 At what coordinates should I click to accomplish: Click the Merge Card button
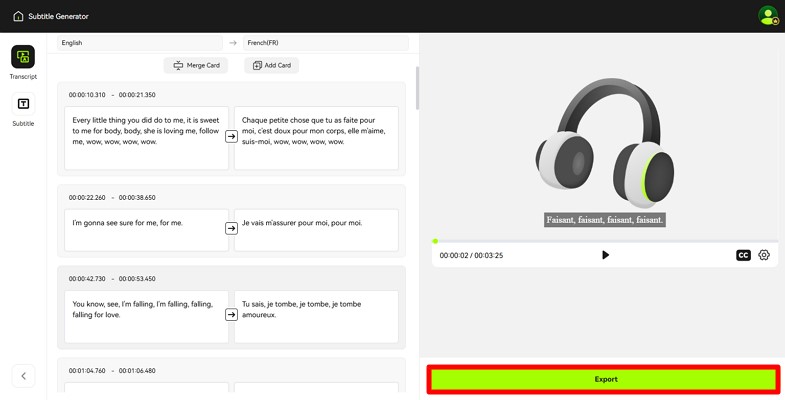pyautogui.click(x=196, y=65)
